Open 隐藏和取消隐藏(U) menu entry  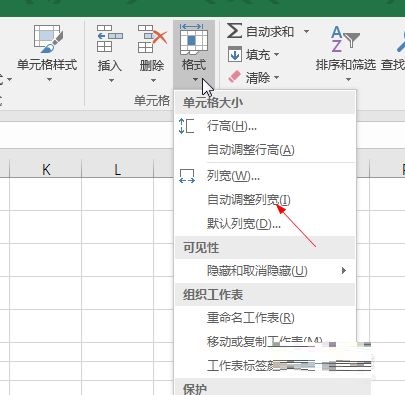[265, 271]
